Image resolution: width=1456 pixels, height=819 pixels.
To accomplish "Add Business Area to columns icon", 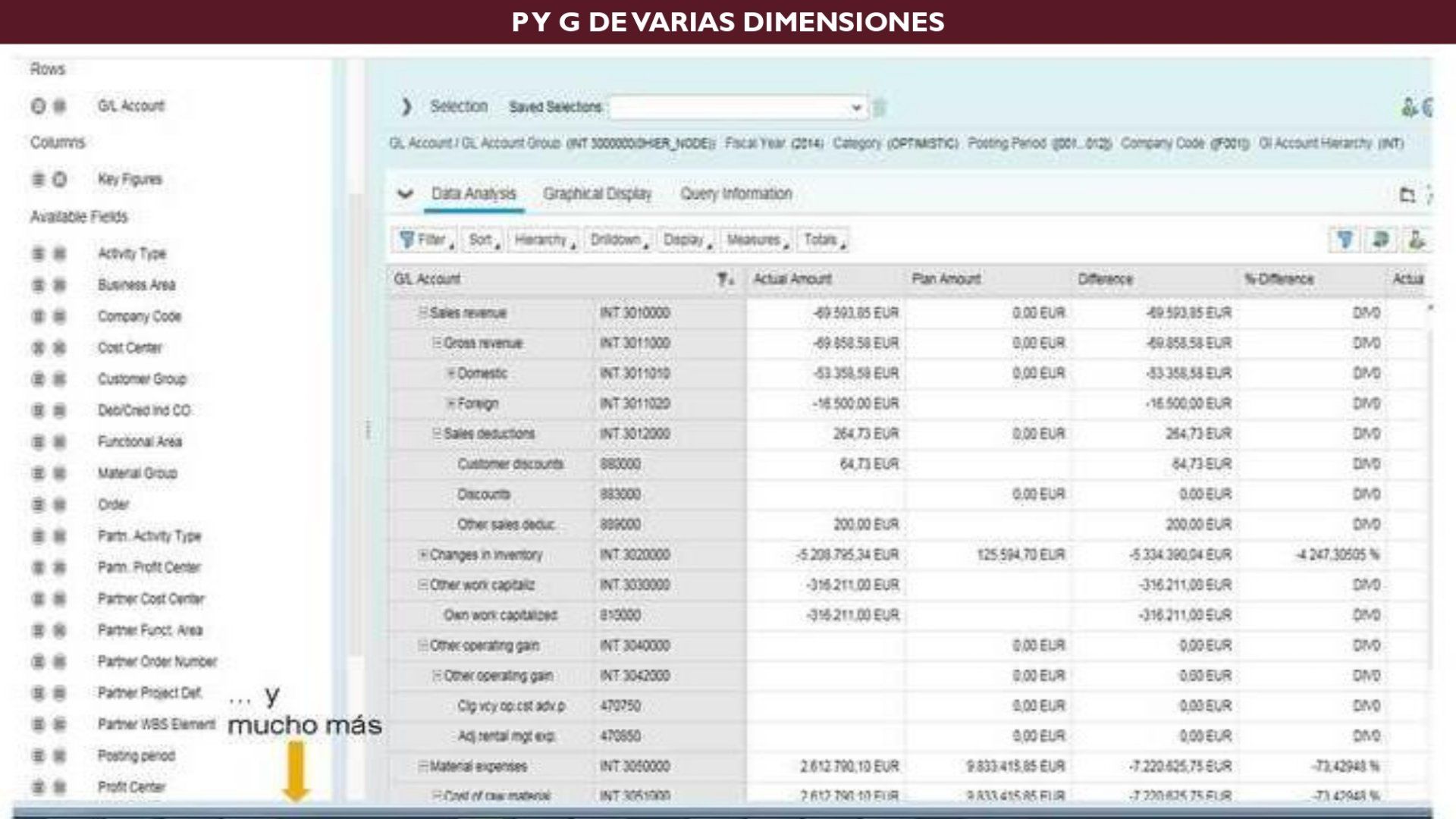I will pyautogui.click(x=60, y=285).
